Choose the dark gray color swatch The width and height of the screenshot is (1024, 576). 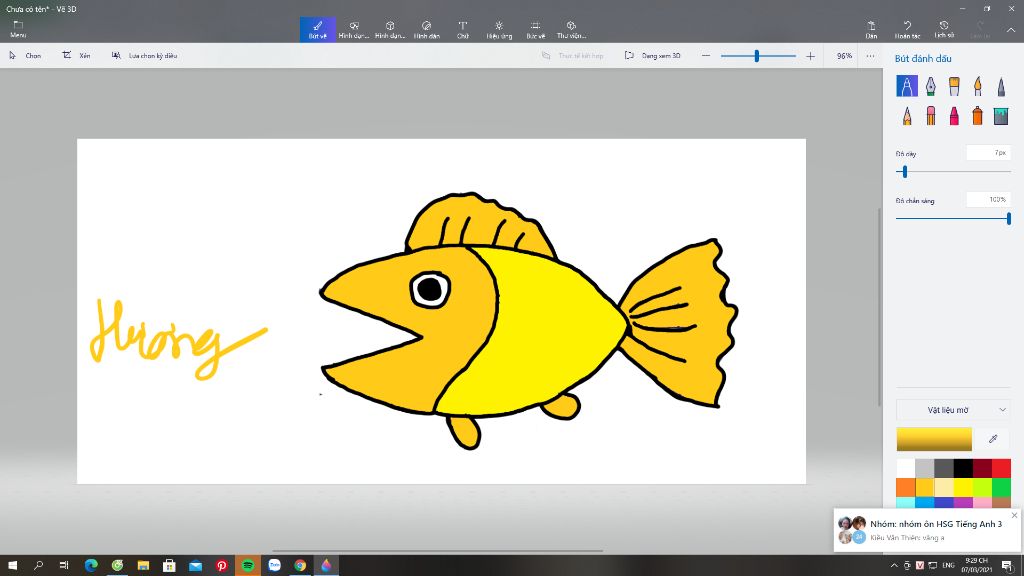(x=944, y=468)
